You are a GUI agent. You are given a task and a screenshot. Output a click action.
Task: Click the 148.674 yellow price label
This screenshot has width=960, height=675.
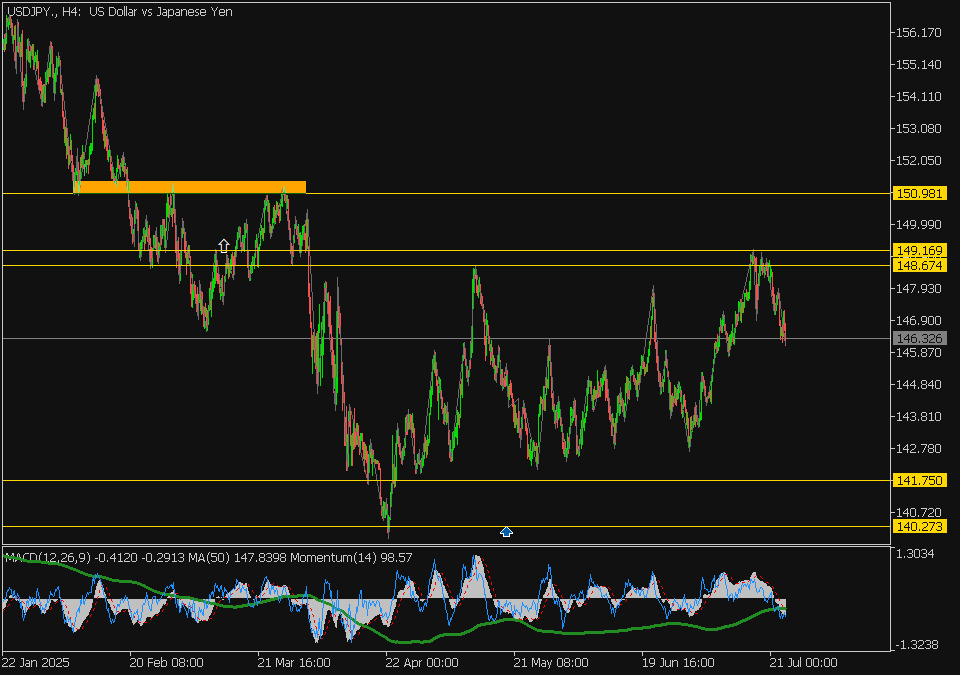[920, 265]
